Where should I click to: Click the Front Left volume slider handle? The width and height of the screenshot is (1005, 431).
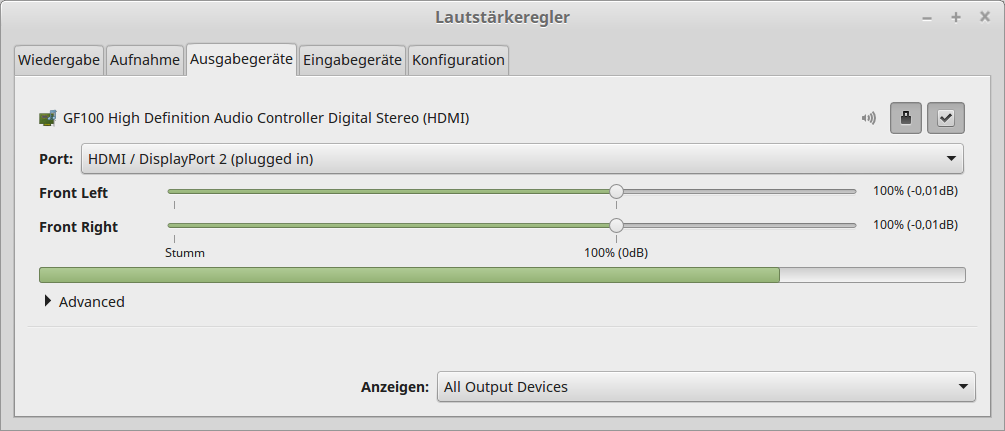click(616, 191)
